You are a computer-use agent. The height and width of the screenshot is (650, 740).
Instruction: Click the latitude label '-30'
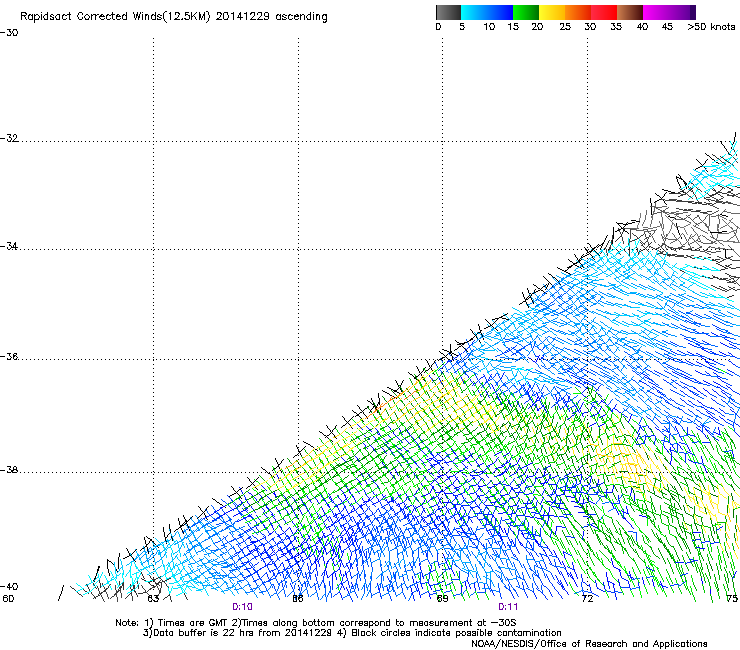pyautogui.click(x=9, y=33)
